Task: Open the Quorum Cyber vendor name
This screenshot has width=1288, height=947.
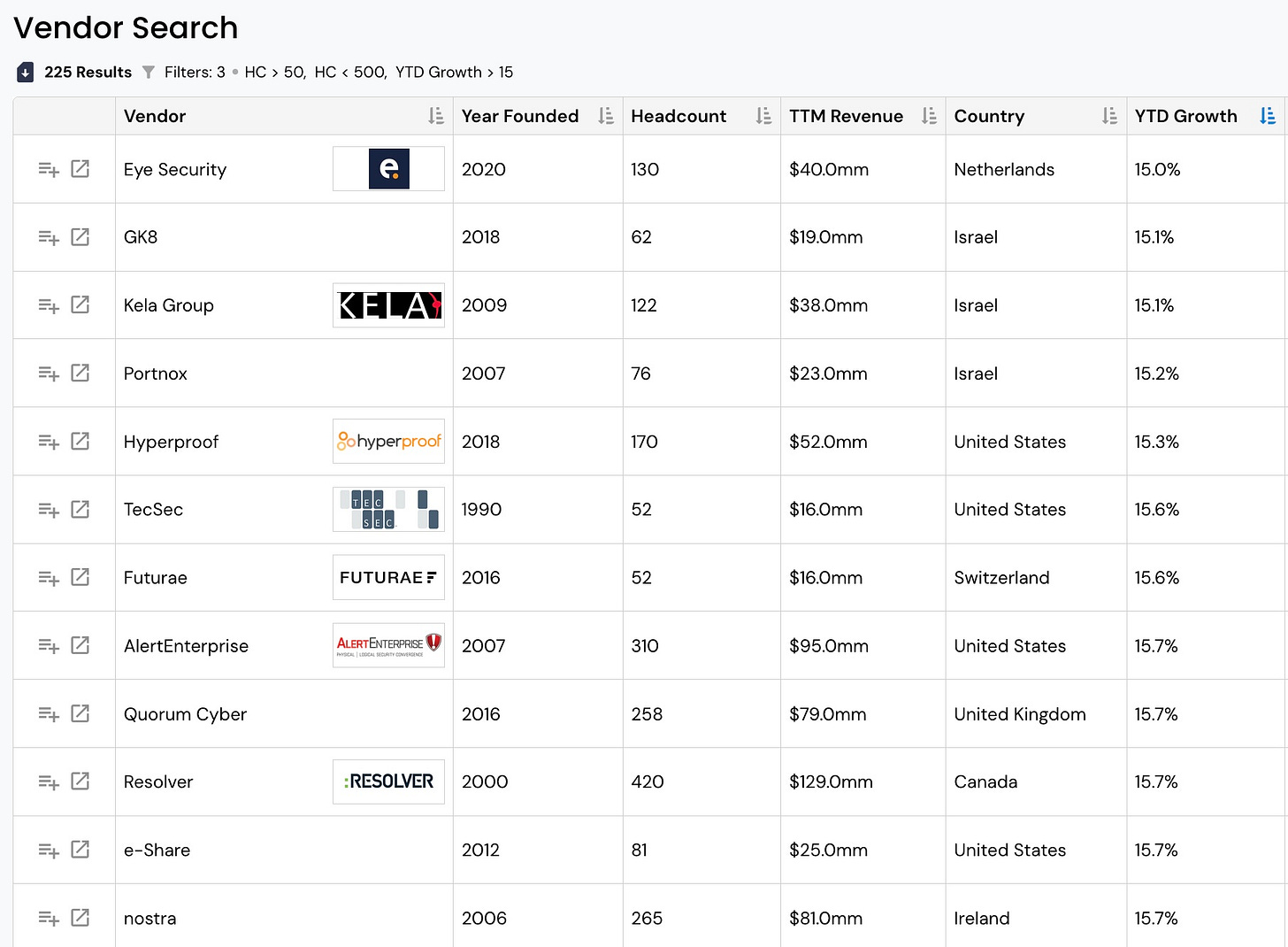Action: pyautogui.click(x=185, y=714)
